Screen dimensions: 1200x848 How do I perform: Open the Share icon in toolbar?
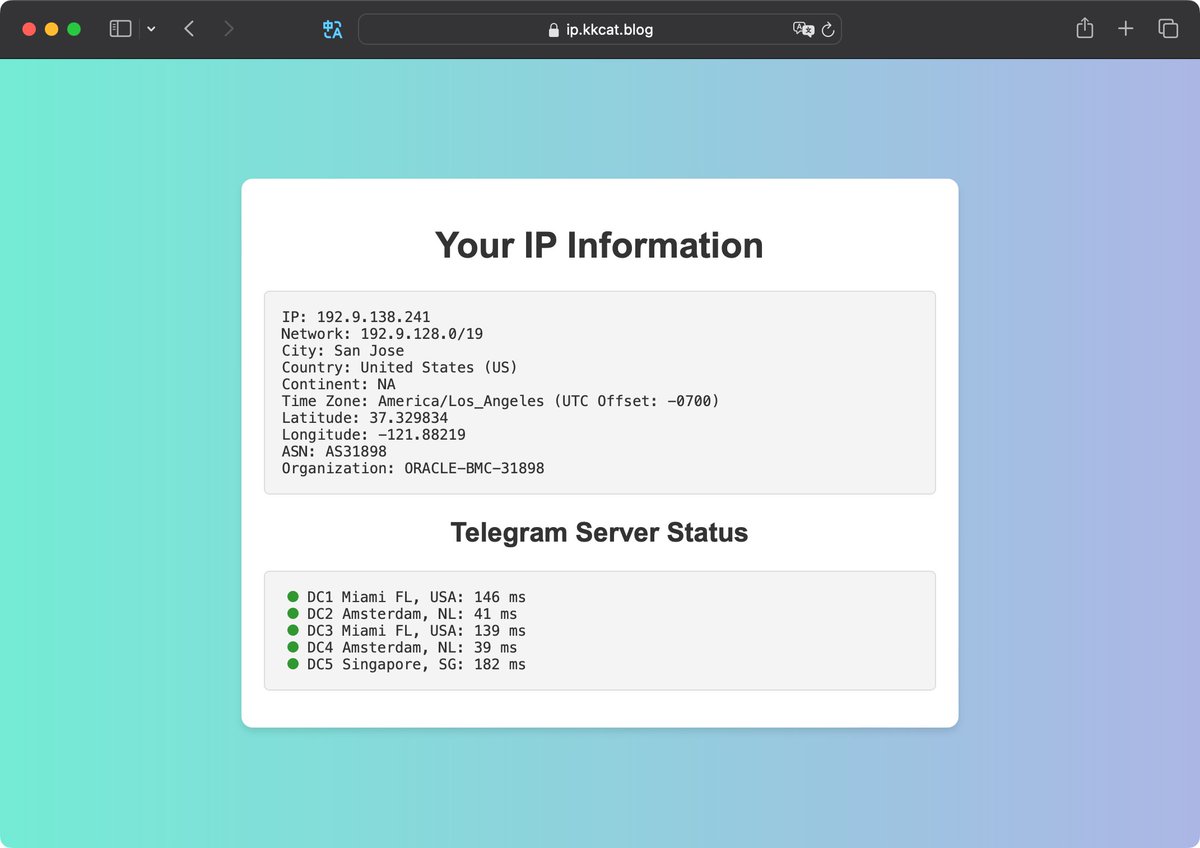pyautogui.click(x=1085, y=29)
